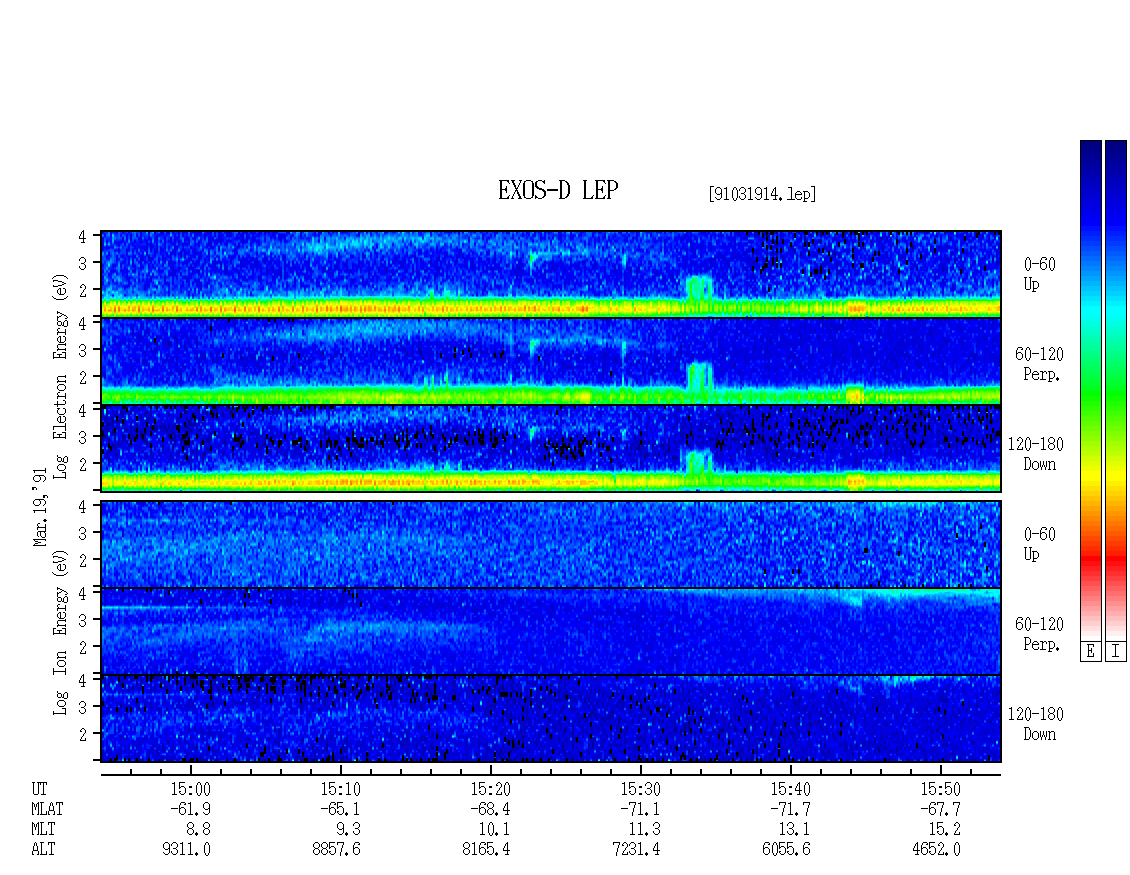Click the ALT value 6055.6
Screen dimensions: 1130x875
(786, 850)
